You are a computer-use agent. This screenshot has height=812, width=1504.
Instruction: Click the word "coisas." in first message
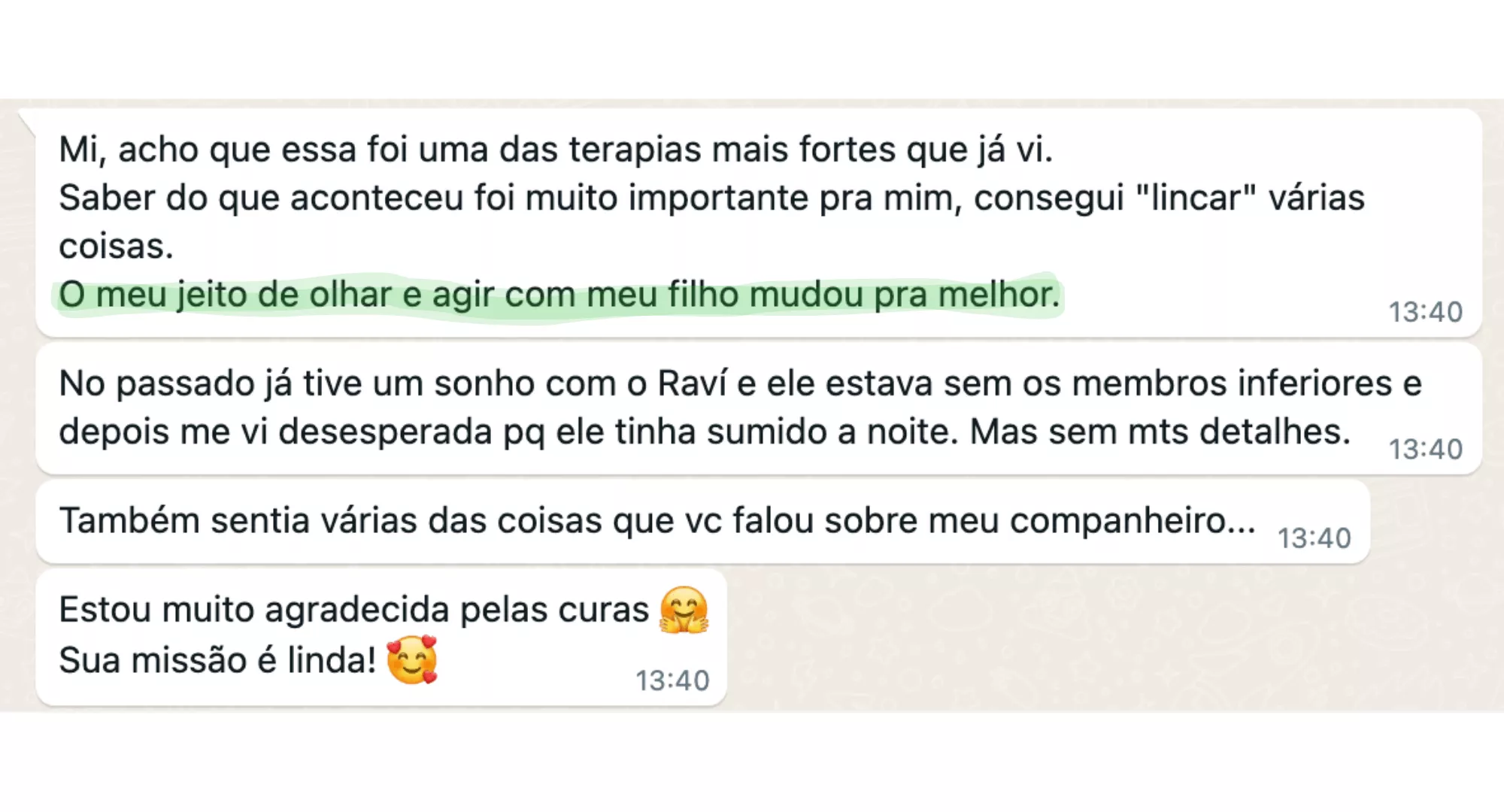(116, 247)
